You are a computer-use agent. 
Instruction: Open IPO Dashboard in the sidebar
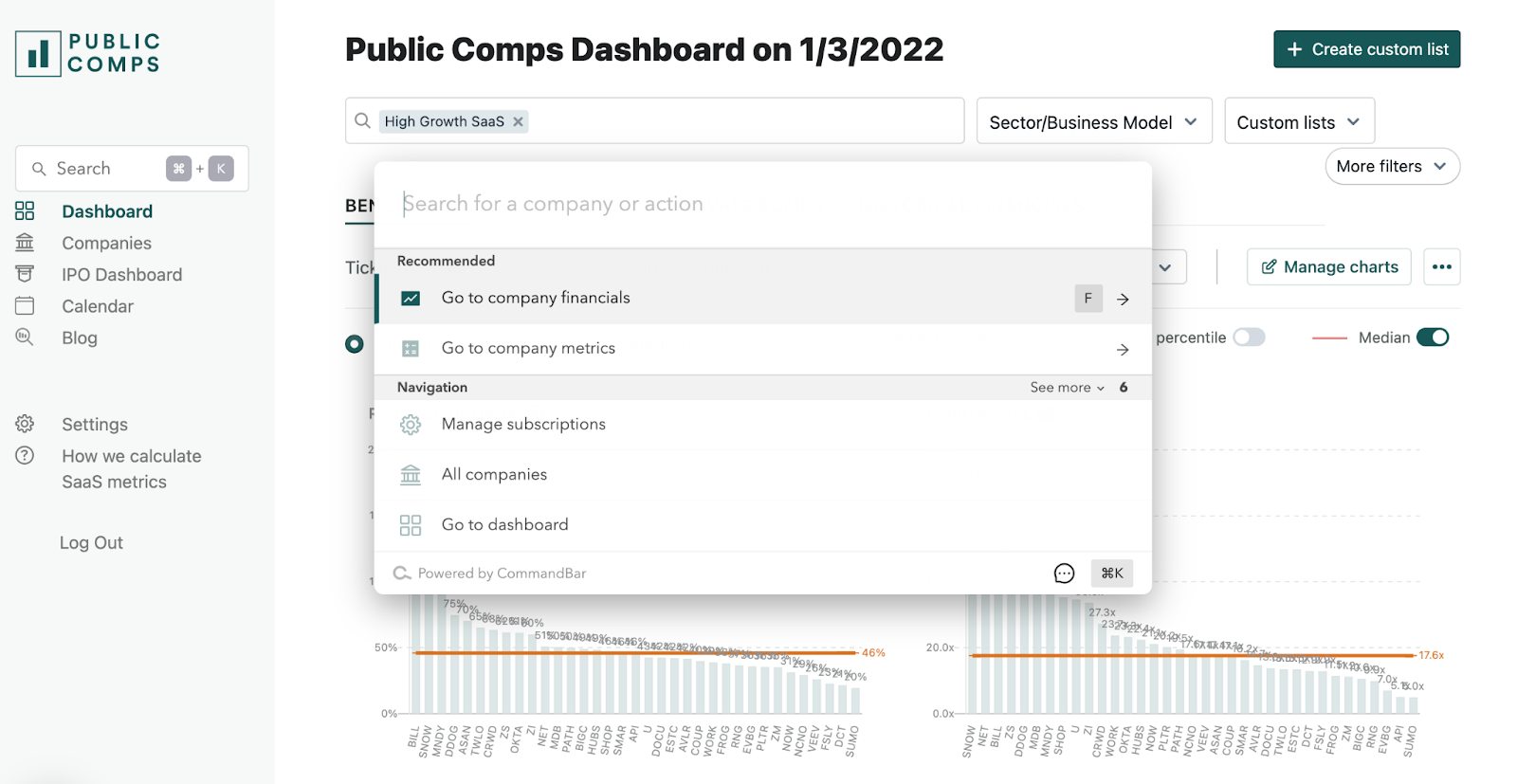coord(122,275)
